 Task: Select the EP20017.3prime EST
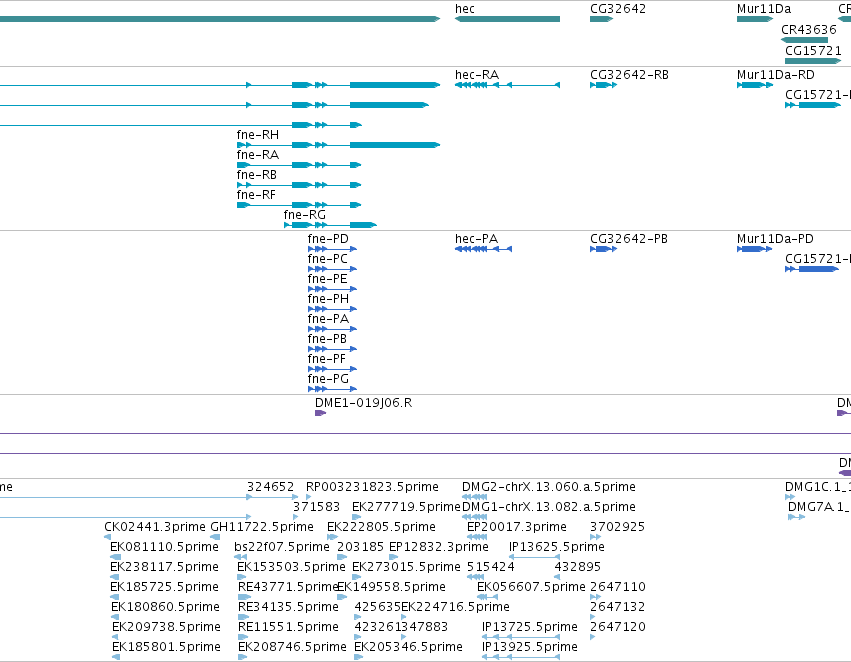pyautogui.click(x=477, y=537)
